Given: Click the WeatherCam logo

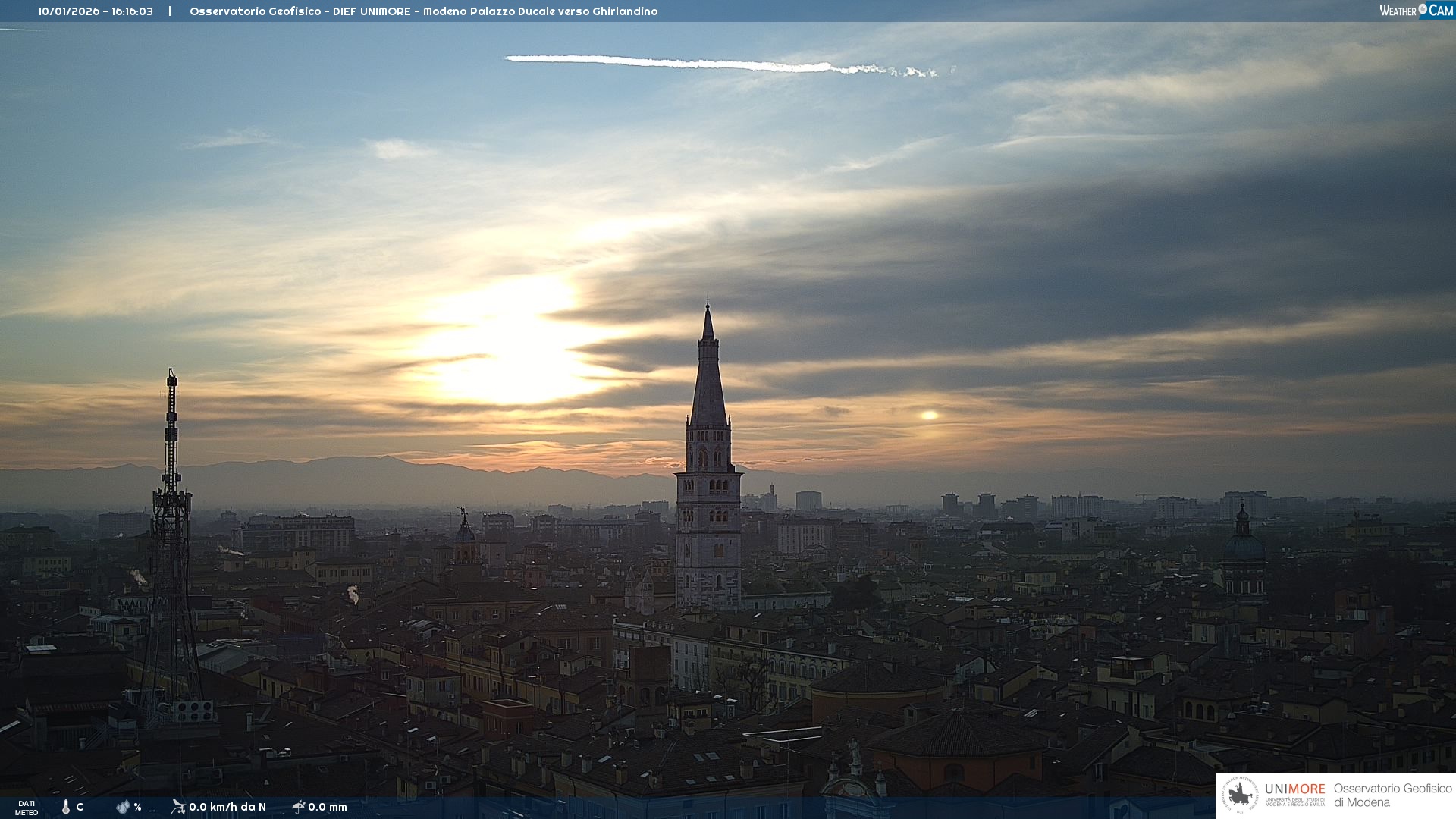Looking at the screenshot, I should coord(1415,11).
